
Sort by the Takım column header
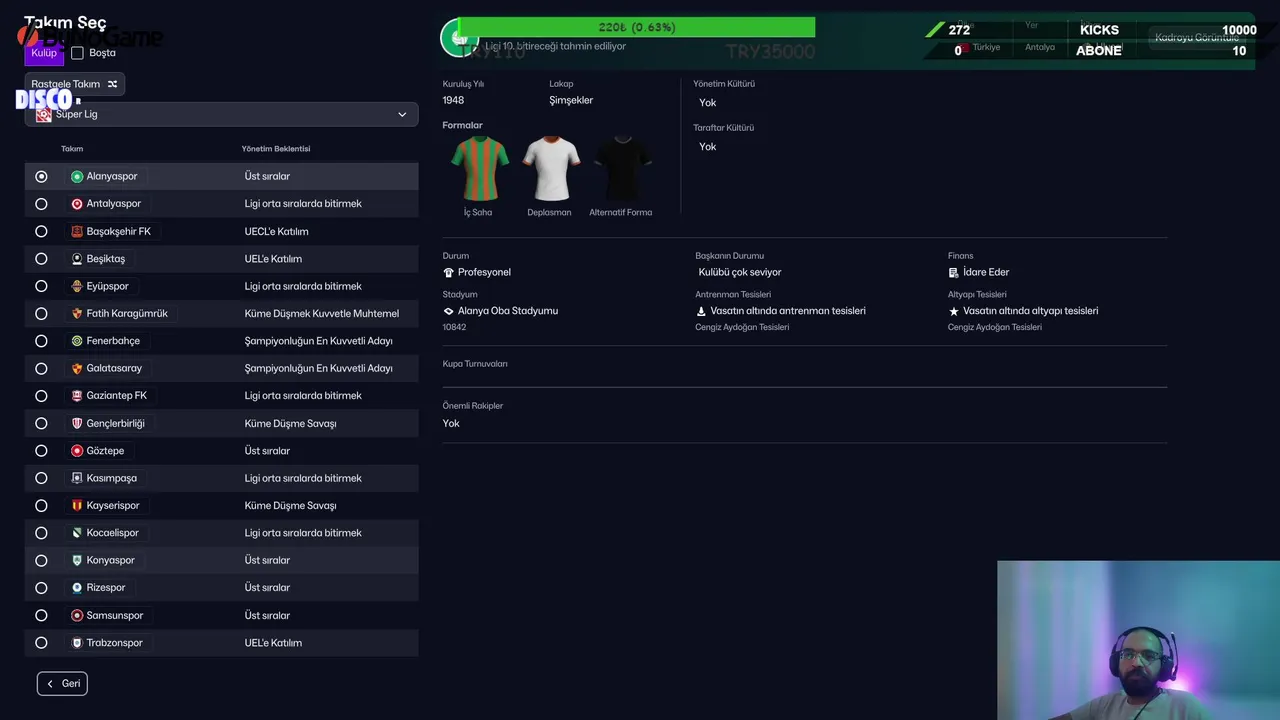pos(72,149)
